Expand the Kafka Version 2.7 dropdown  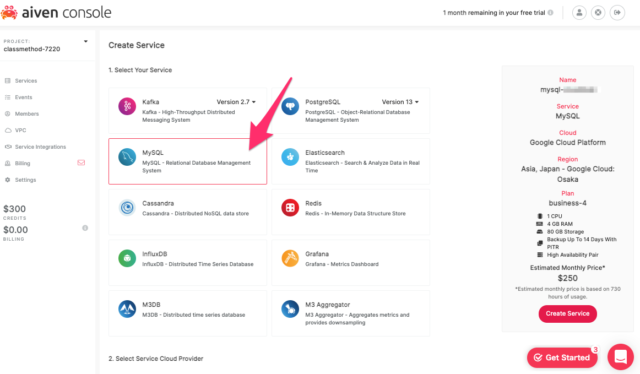pos(236,102)
